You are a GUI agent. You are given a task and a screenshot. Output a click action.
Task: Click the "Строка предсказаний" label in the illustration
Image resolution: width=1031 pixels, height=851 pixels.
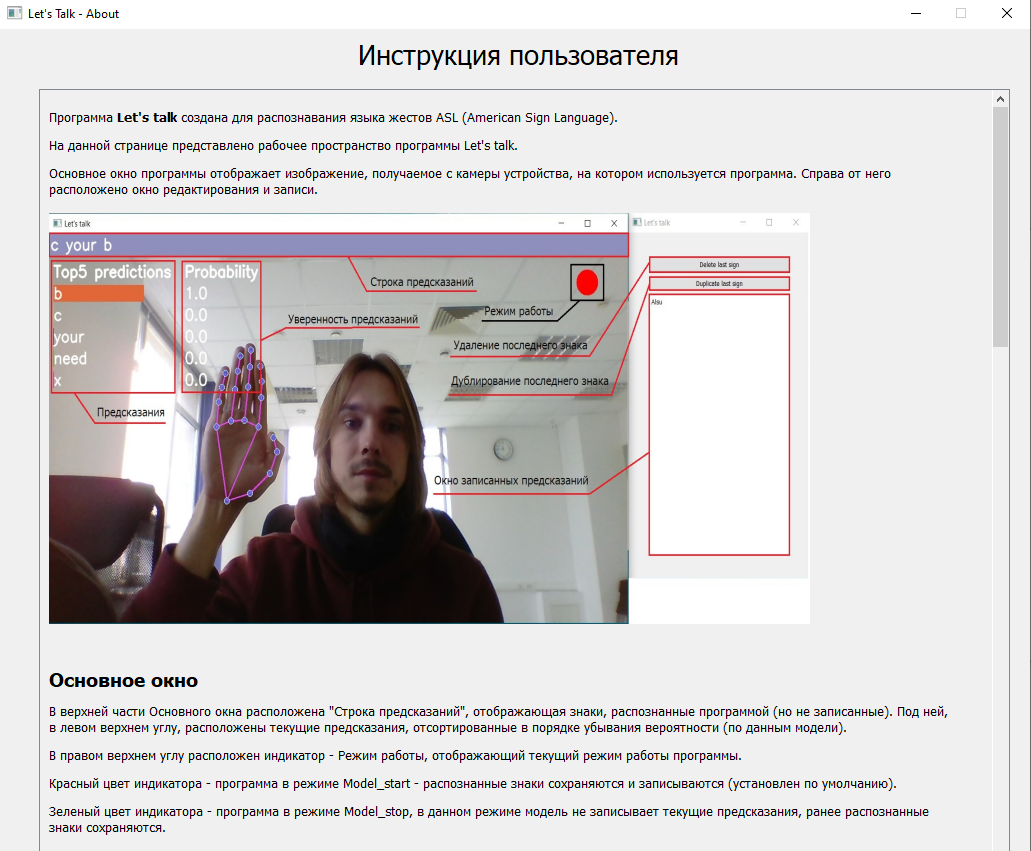421,282
